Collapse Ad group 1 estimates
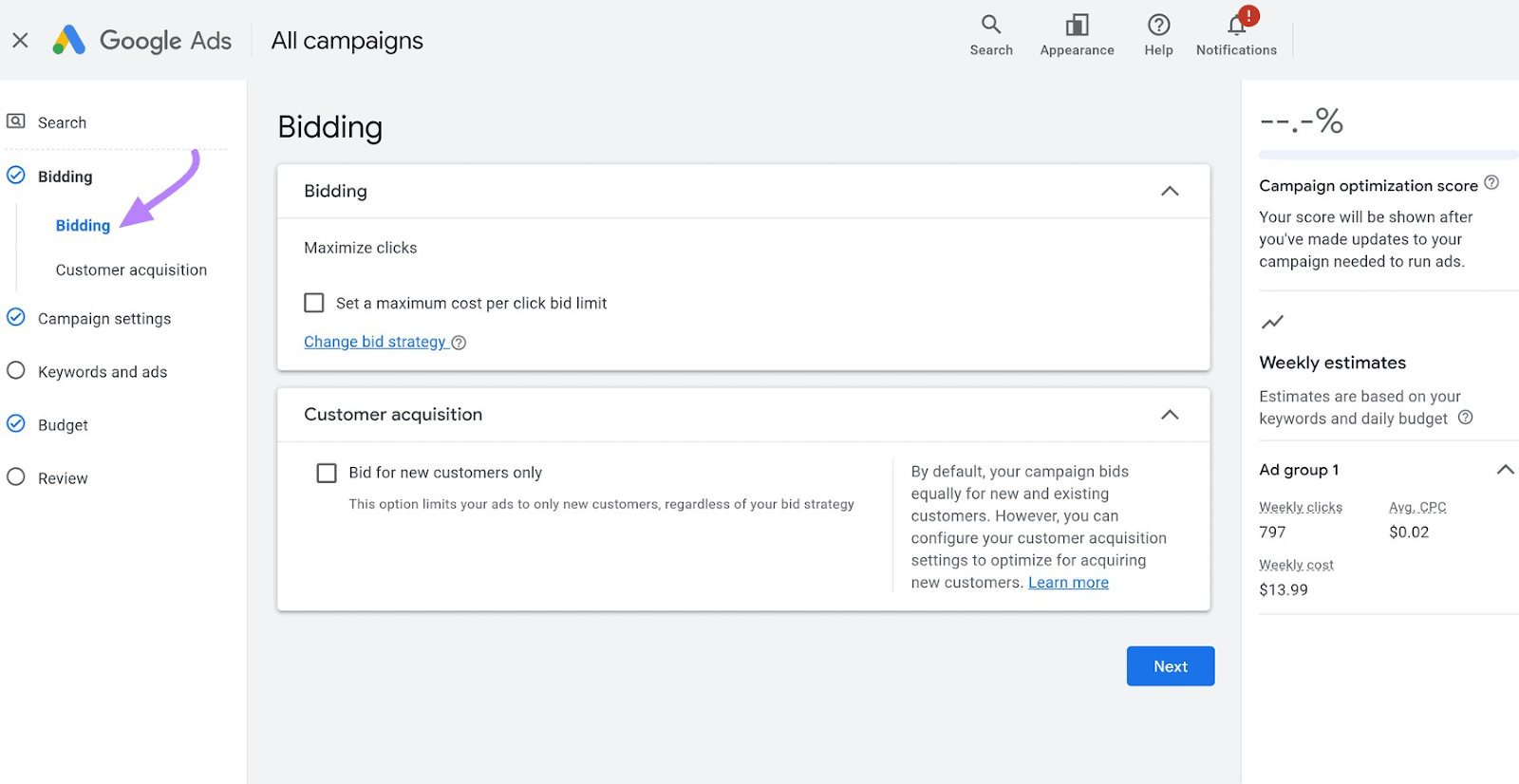 1505,470
